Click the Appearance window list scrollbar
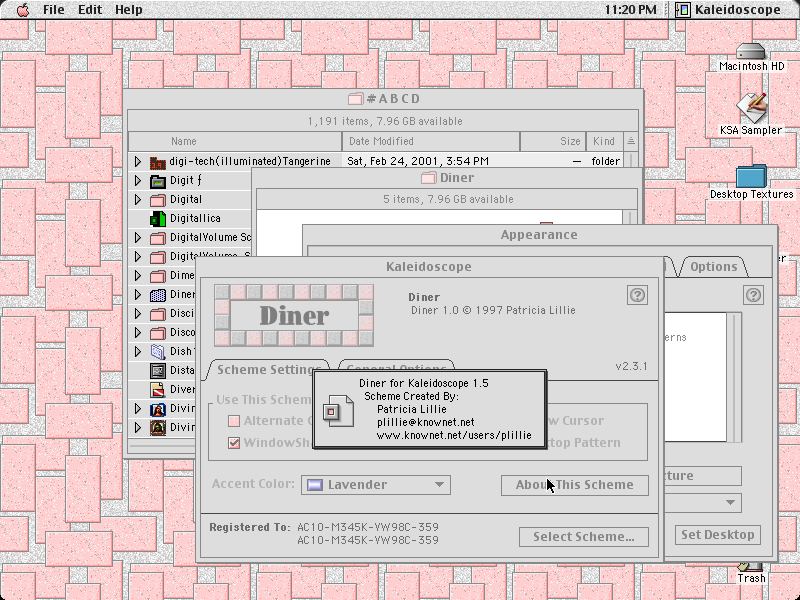This screenshot has width=800, height=600. tap(735, 378)
